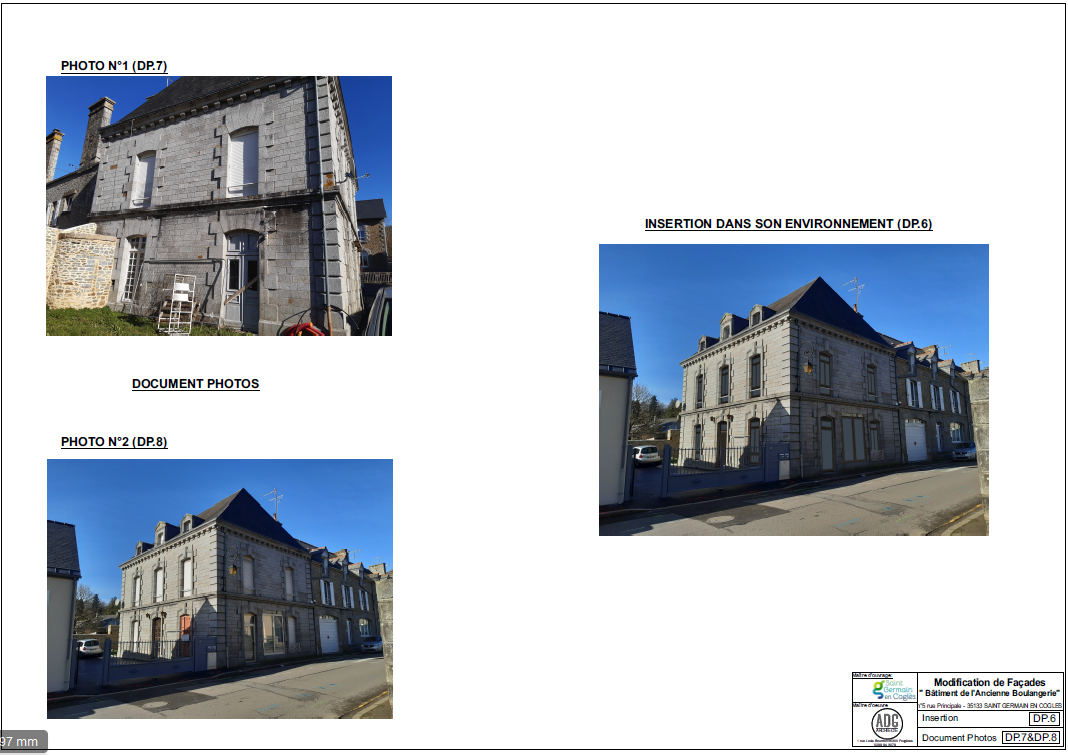Click 'Bâtiment de l'Ancienne Boulangerie' subtitle
The image size is (1068, 755).
tap(989, 693)
